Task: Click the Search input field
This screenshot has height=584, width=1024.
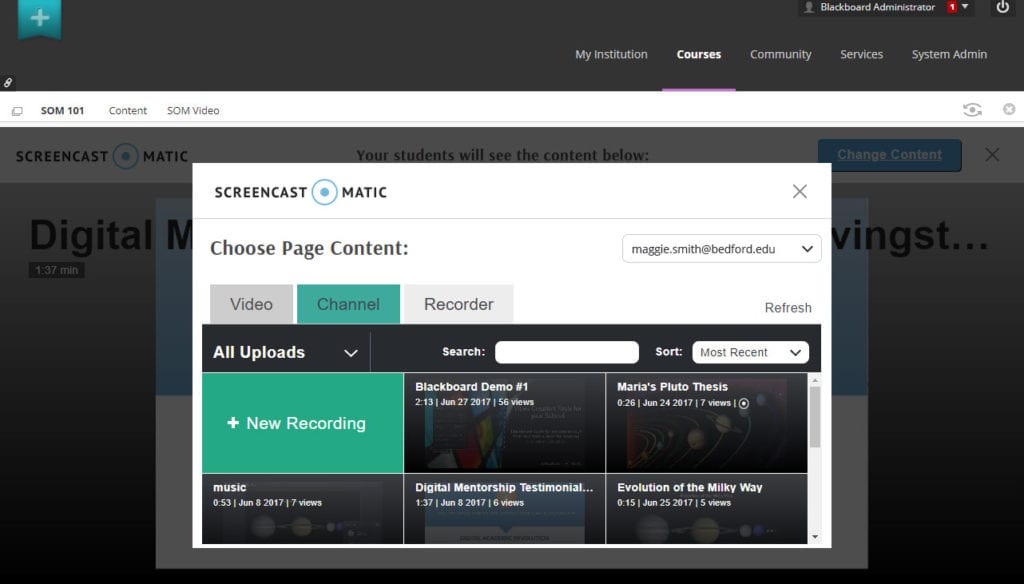Action: (567, 352)
